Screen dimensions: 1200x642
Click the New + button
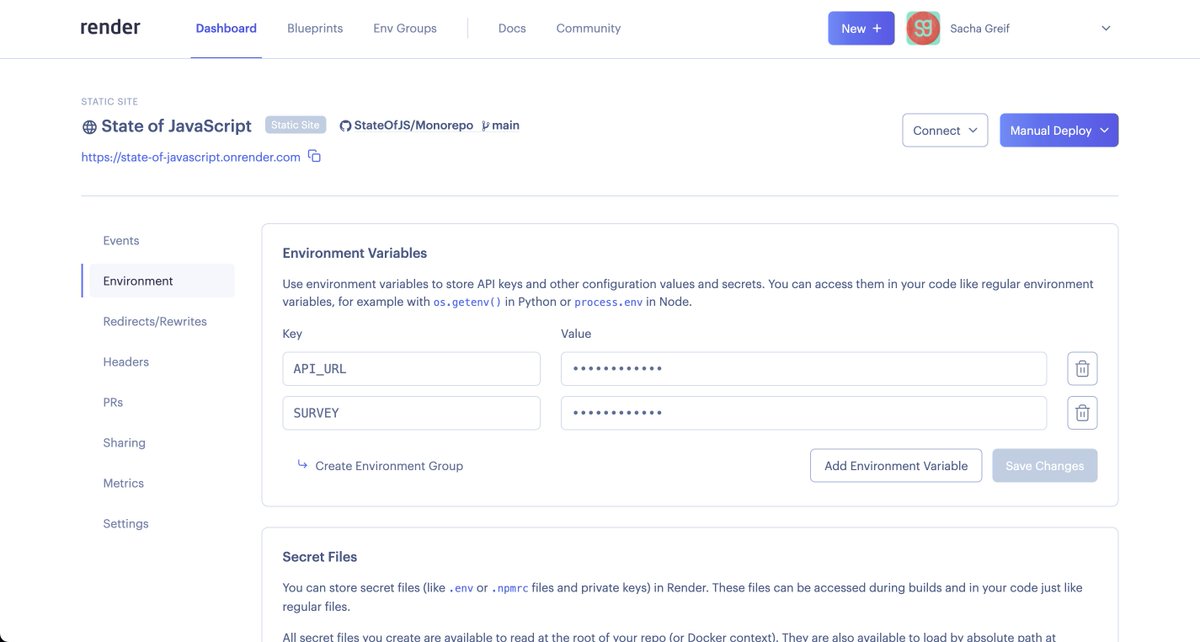(861, 28)
